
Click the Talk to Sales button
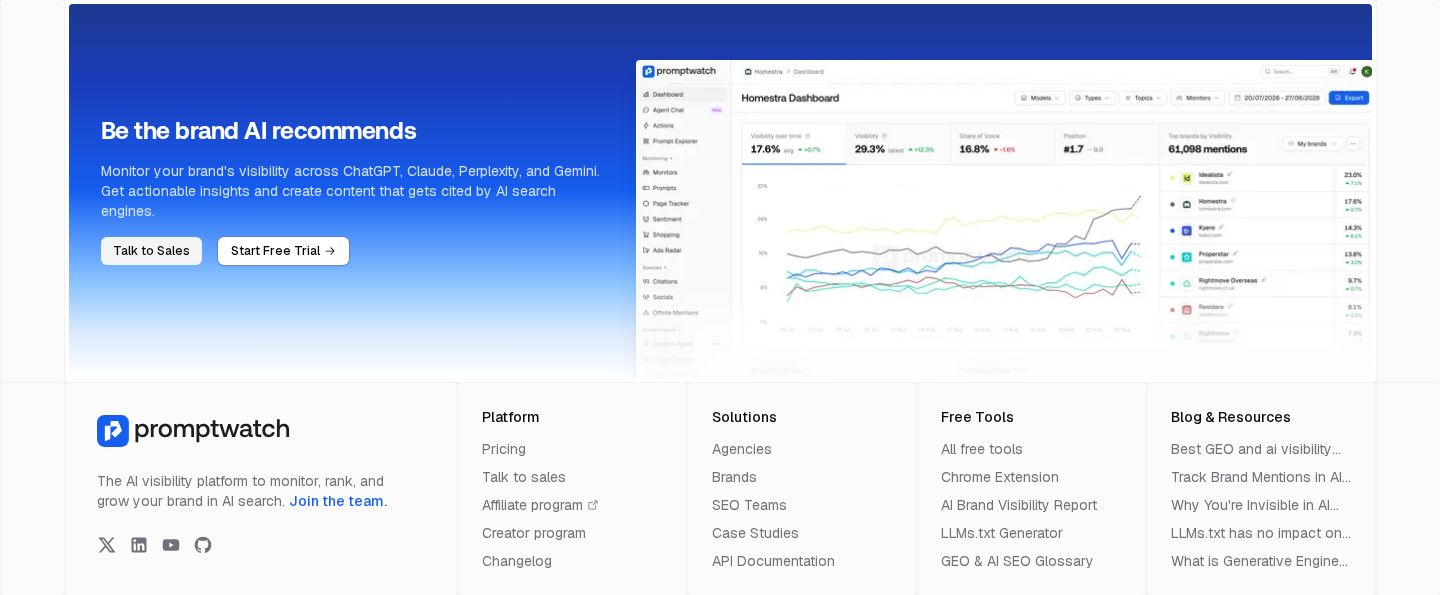coord(151,251)
